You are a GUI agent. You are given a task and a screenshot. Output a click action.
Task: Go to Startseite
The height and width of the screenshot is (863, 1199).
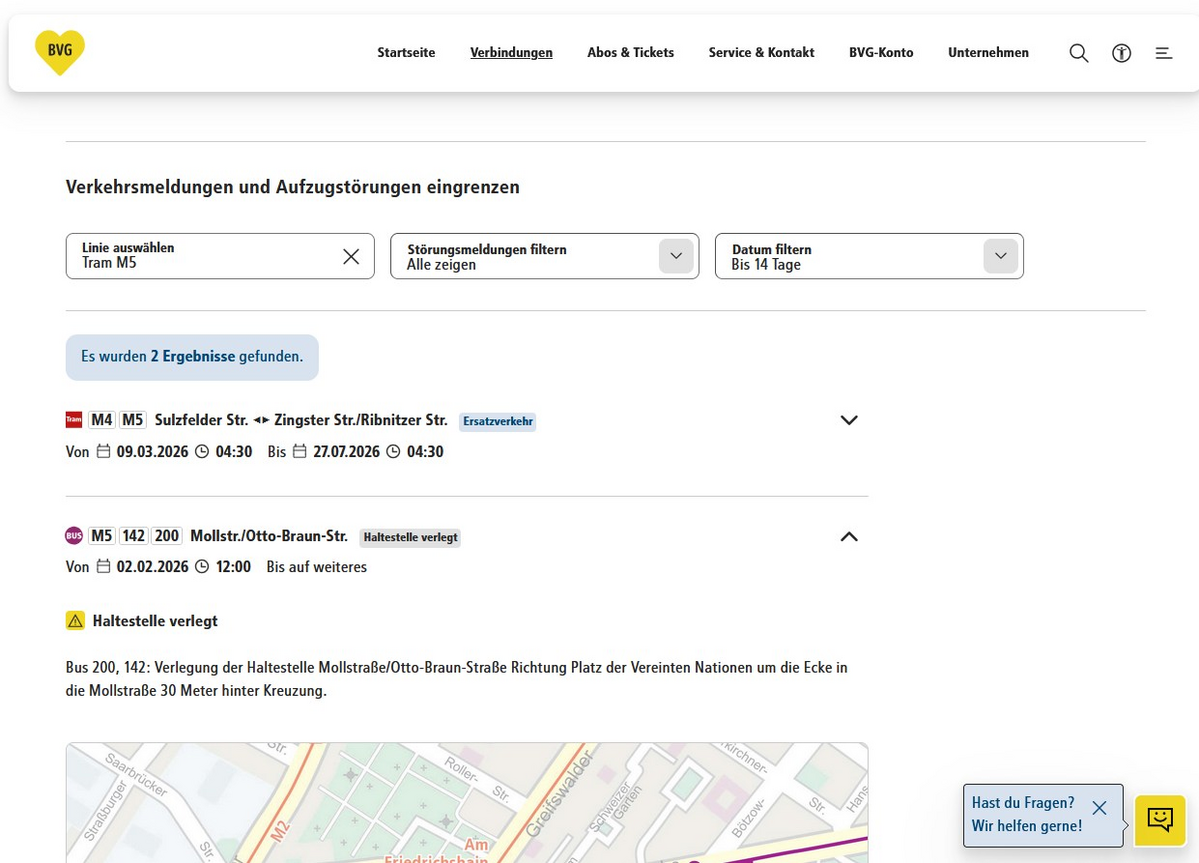406,52
